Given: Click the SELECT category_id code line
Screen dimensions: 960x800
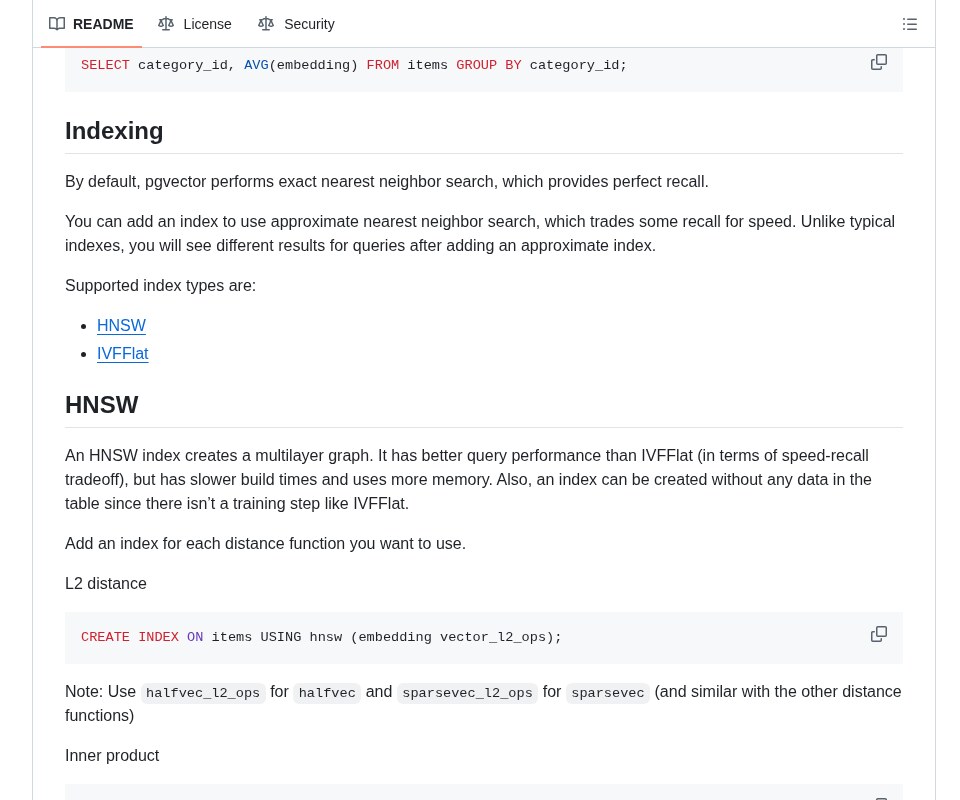Looking at the screenshot, I should click(x=354, y=65).
